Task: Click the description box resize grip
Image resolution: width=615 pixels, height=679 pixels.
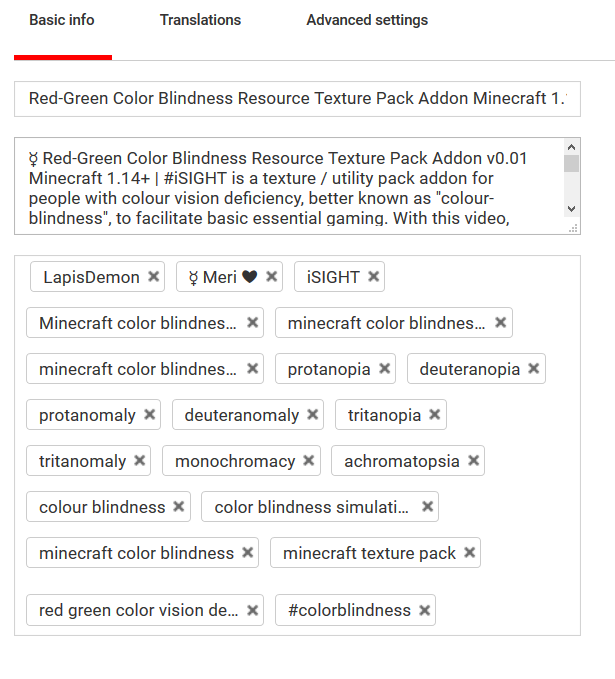Action: (x=573, y=229)
